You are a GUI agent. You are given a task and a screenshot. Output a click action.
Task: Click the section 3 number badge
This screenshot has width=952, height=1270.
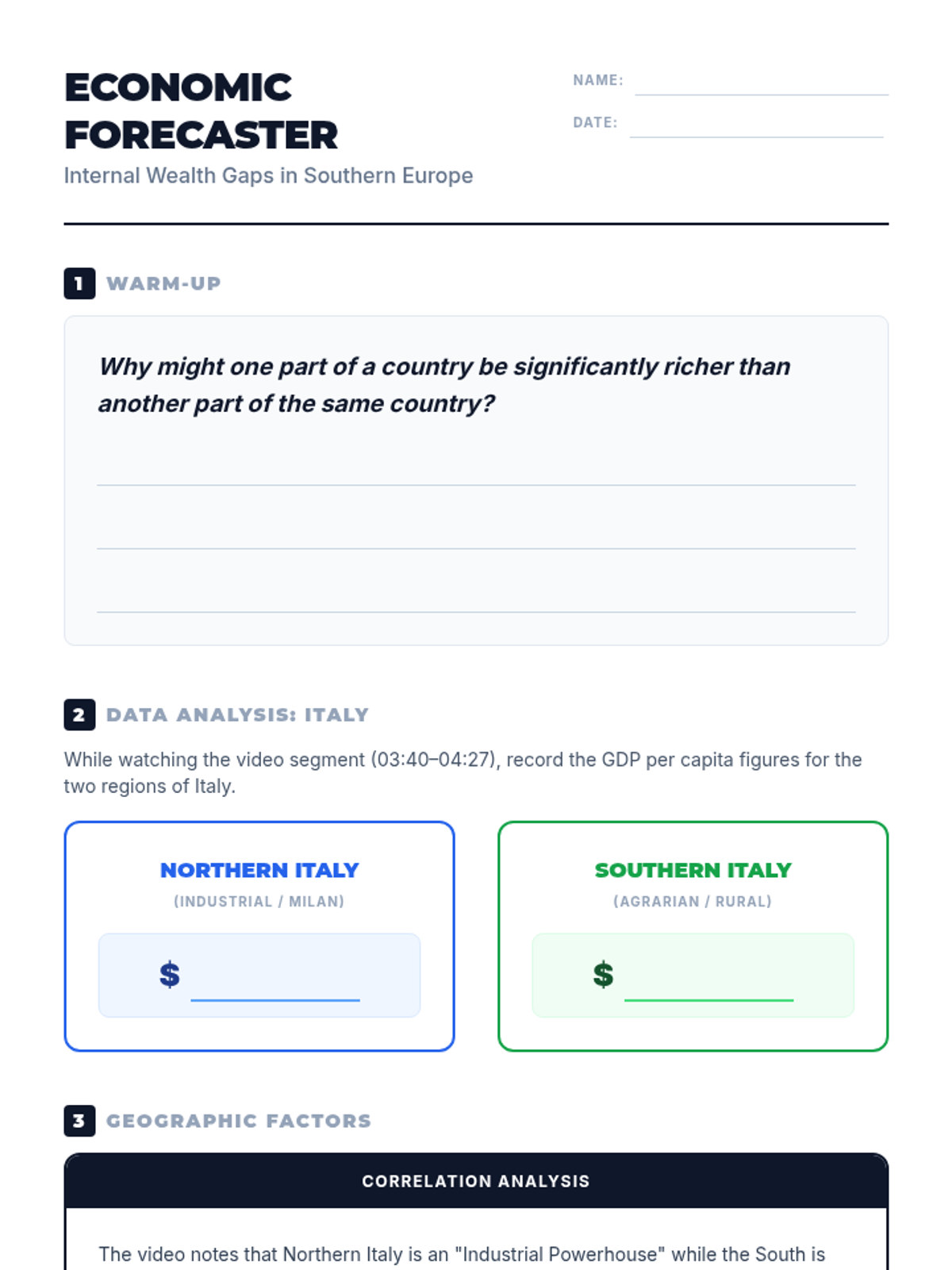[x=79, y=1121]
